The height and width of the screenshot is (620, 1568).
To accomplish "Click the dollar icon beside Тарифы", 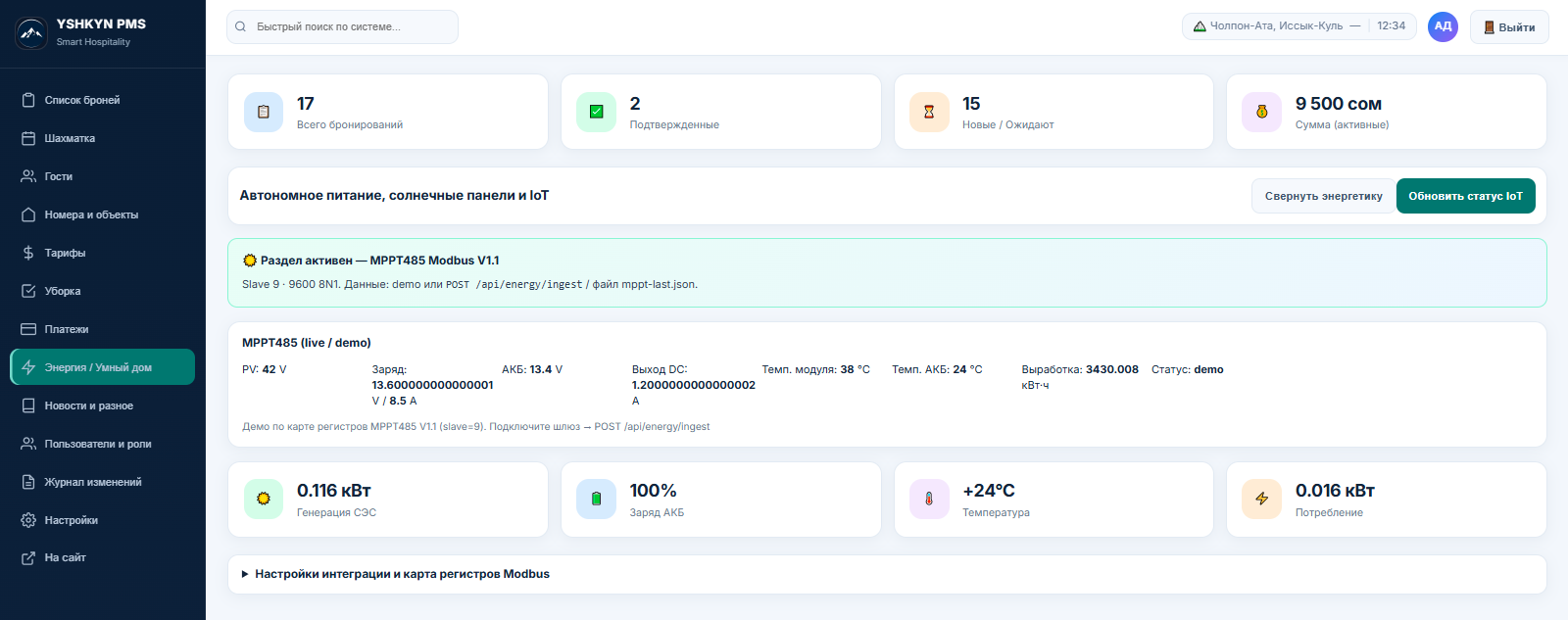I will (28, 253).
